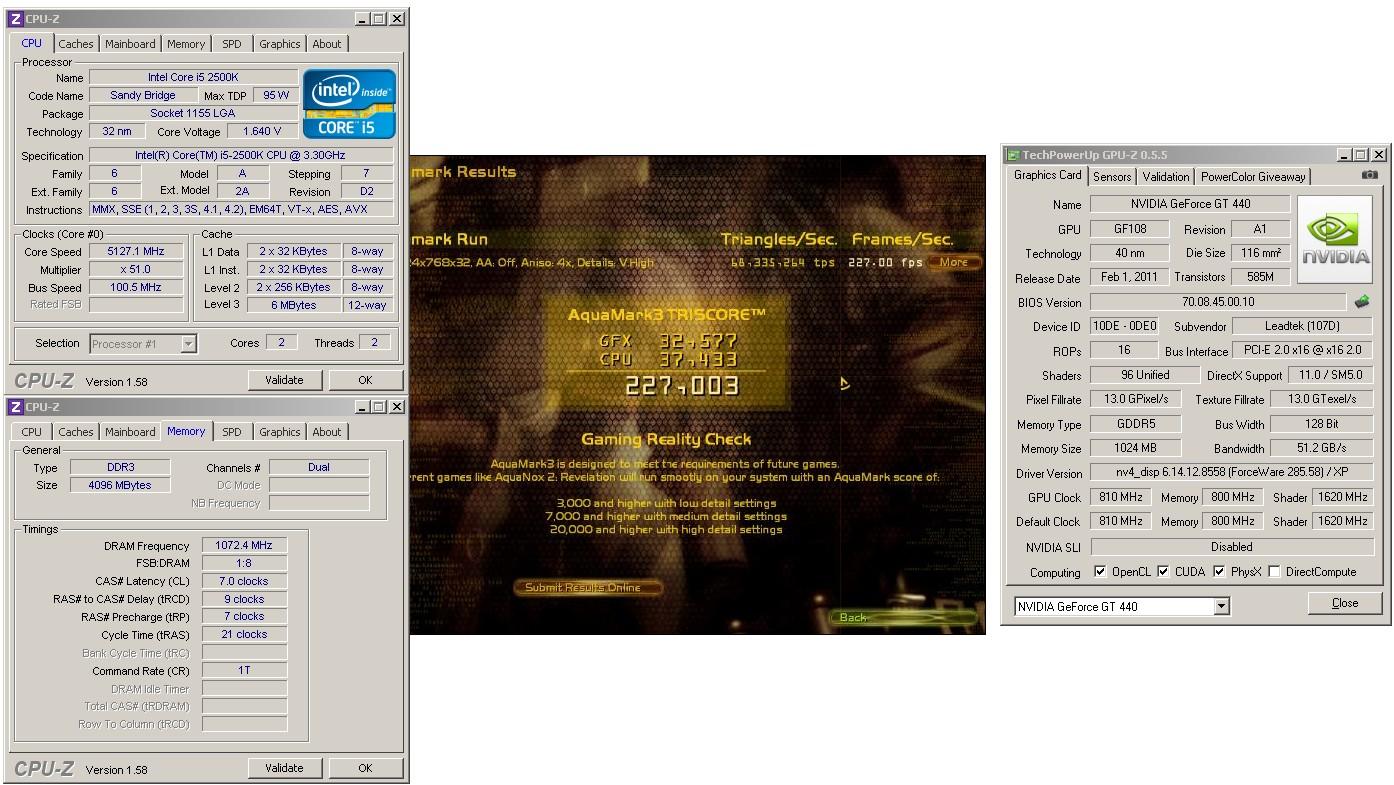
Task: Click the AquaMark total score 227,003
Action: click(682, 386)
